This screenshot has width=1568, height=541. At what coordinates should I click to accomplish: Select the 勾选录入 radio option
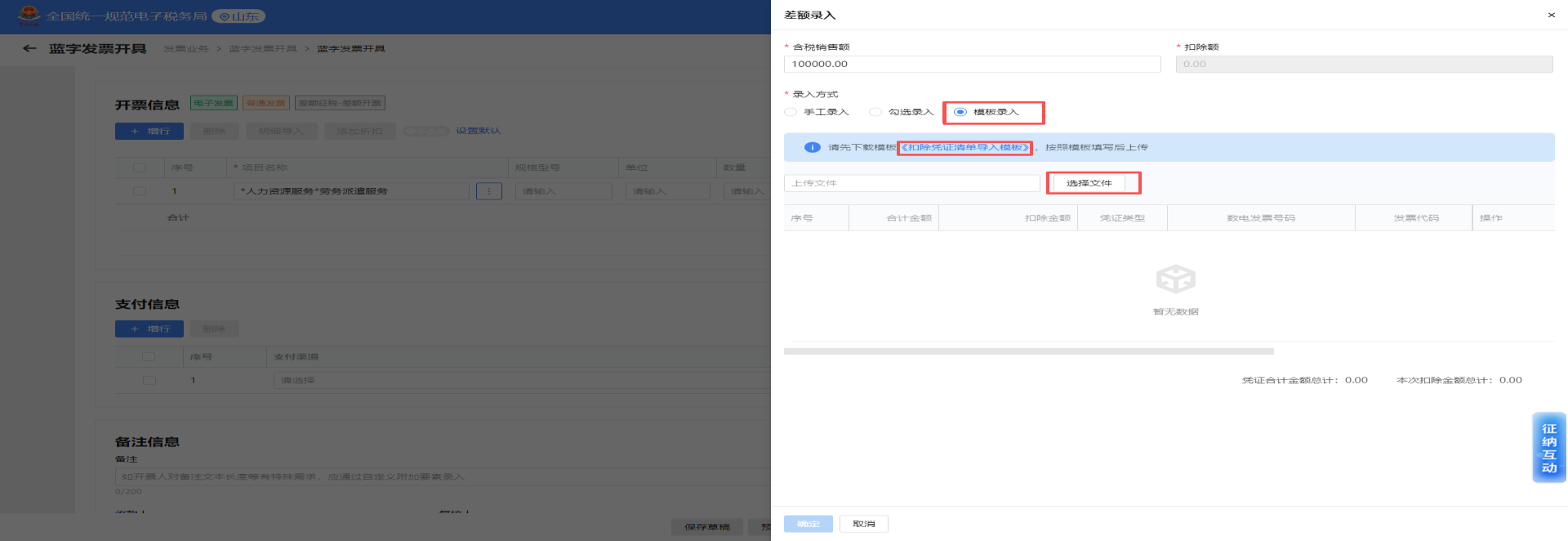coord(875,112)
